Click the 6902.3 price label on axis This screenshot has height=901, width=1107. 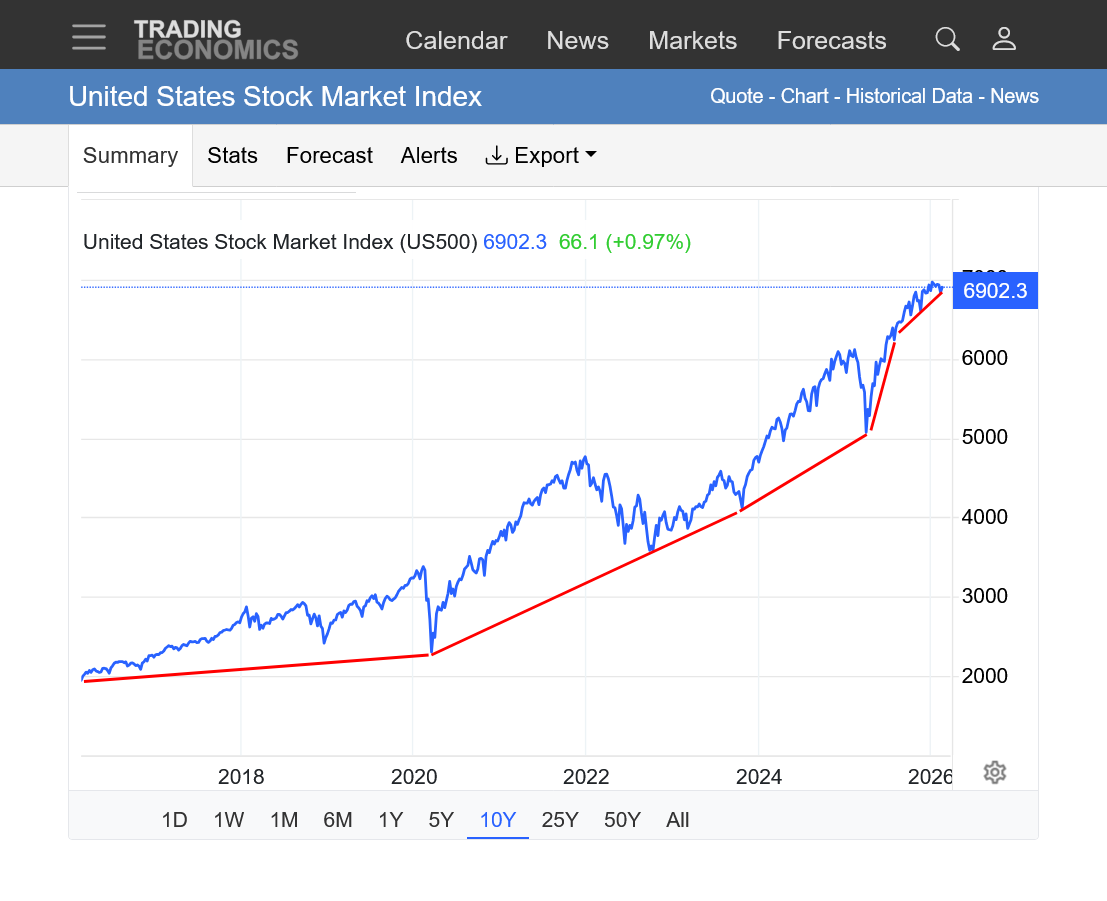coord(995,291)
